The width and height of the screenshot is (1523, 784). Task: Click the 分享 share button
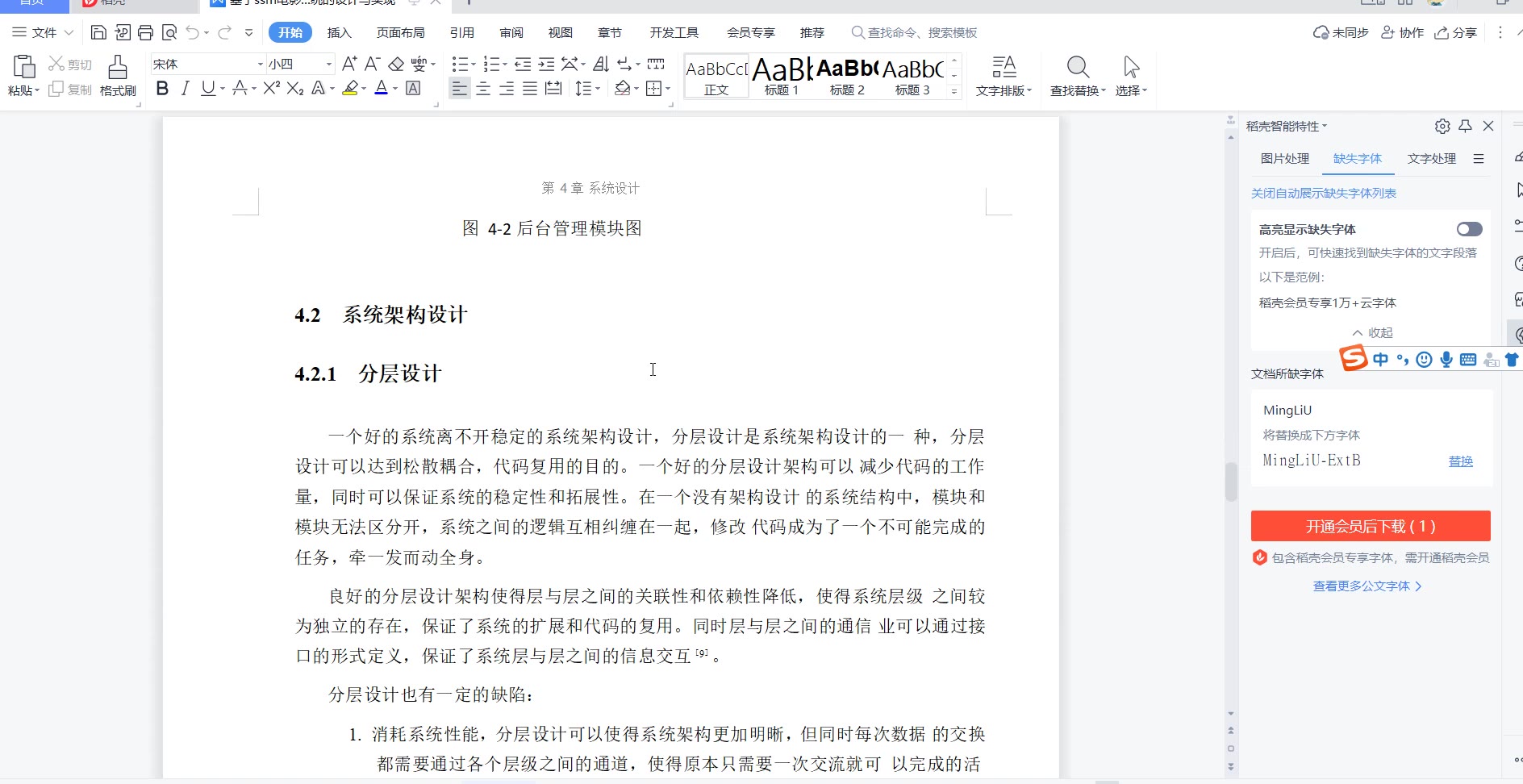click(x=1456, y=32)
